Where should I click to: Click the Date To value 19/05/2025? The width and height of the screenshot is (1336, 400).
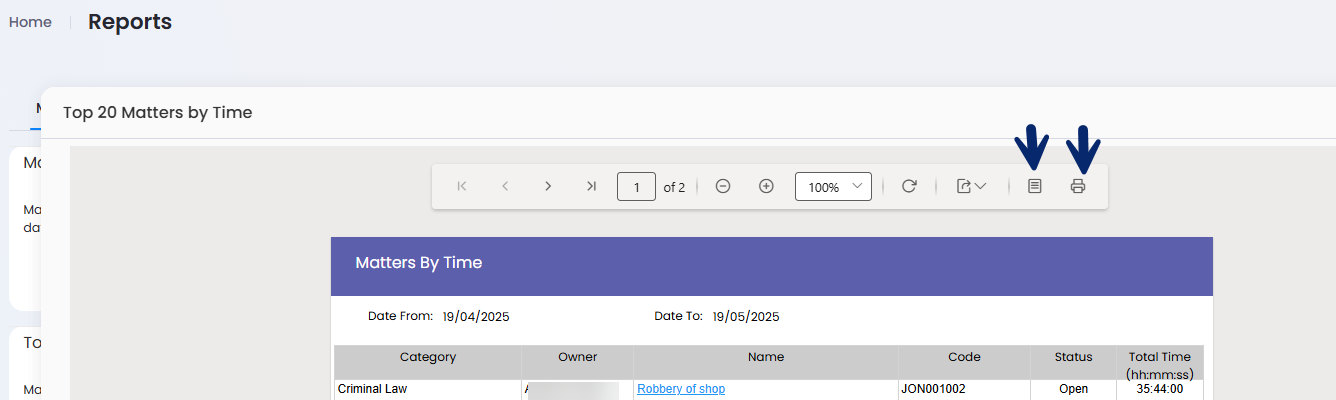click(x=746, y=317)
